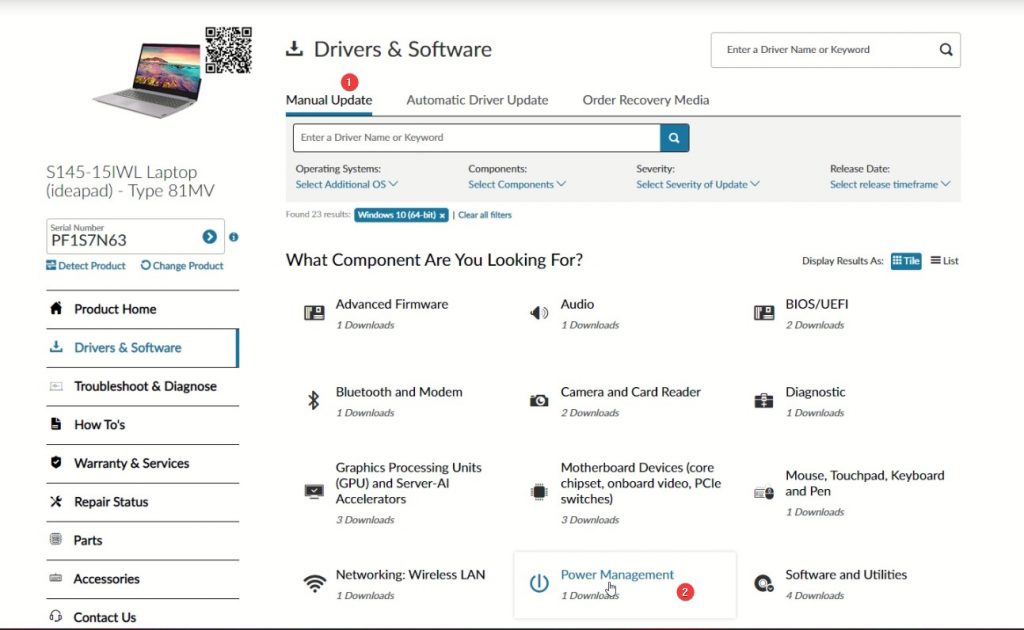Click the Clear all filters link
The width and height of the screenshot is (1024, 630).
point(484,215)
